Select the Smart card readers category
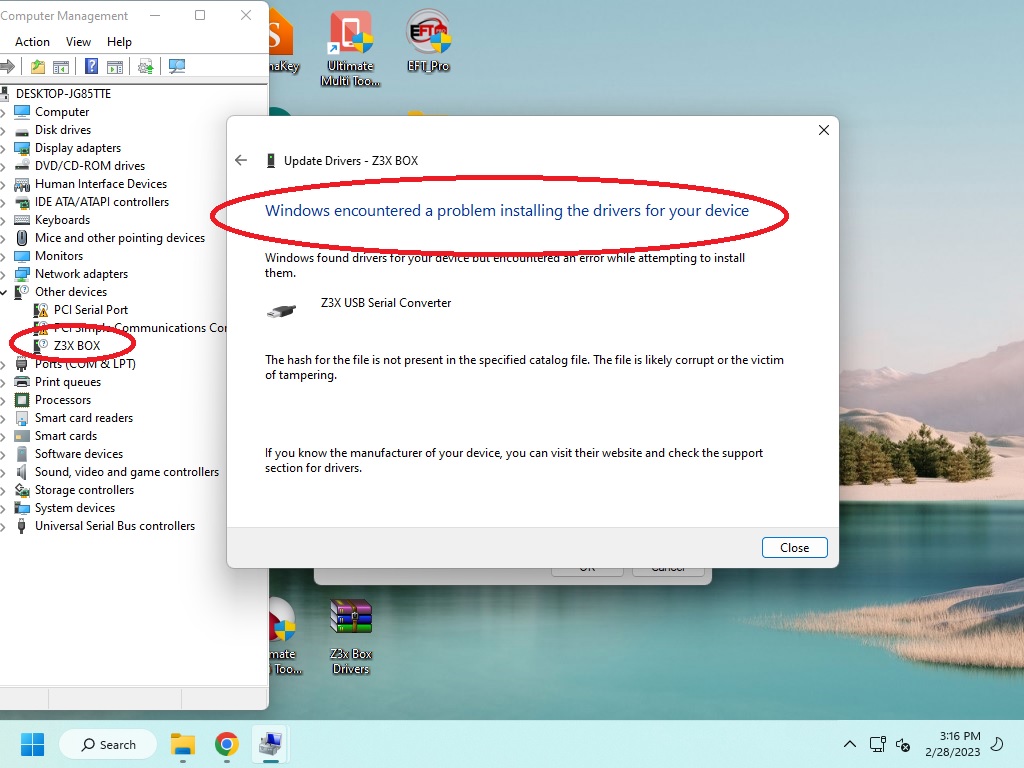The image size is (1024, 768). (84, 418)
